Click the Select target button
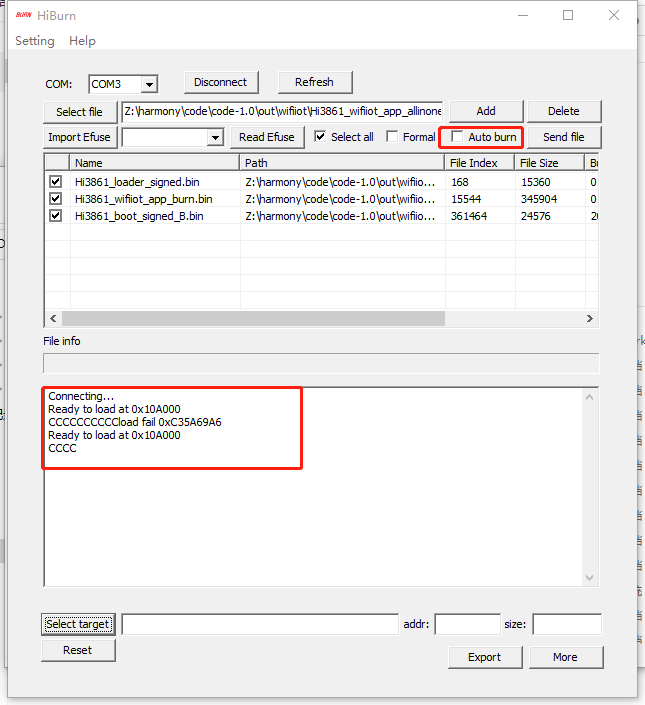Screen dimensions: 645x705 [x=78, y=625]
